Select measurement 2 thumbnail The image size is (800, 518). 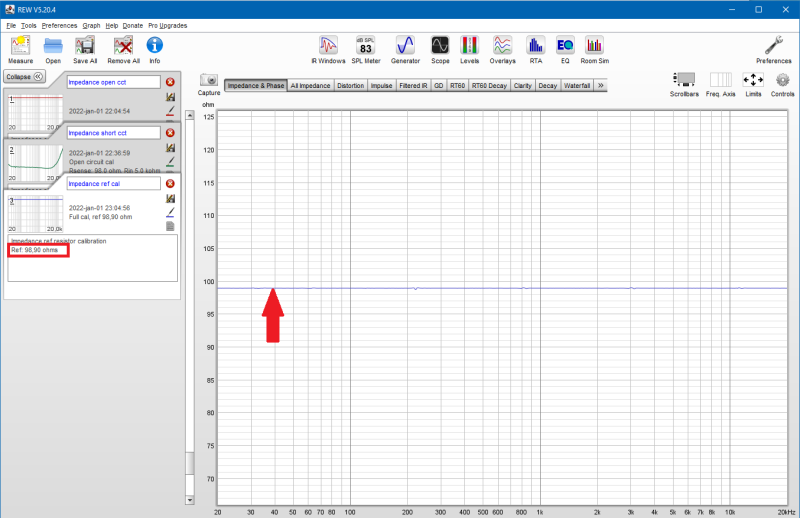pos(36,163)
